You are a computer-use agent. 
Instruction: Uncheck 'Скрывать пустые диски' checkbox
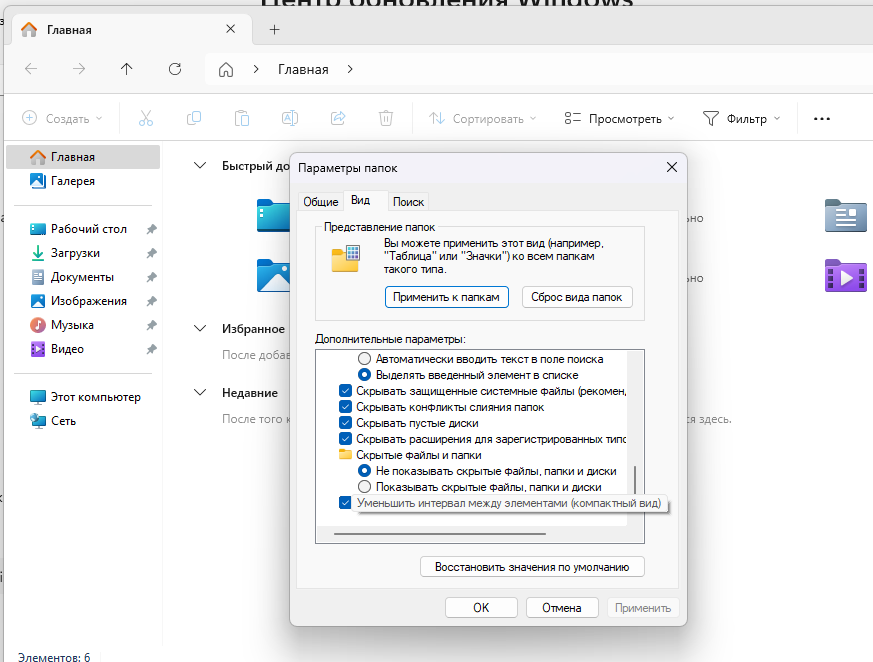coord(346,423)
